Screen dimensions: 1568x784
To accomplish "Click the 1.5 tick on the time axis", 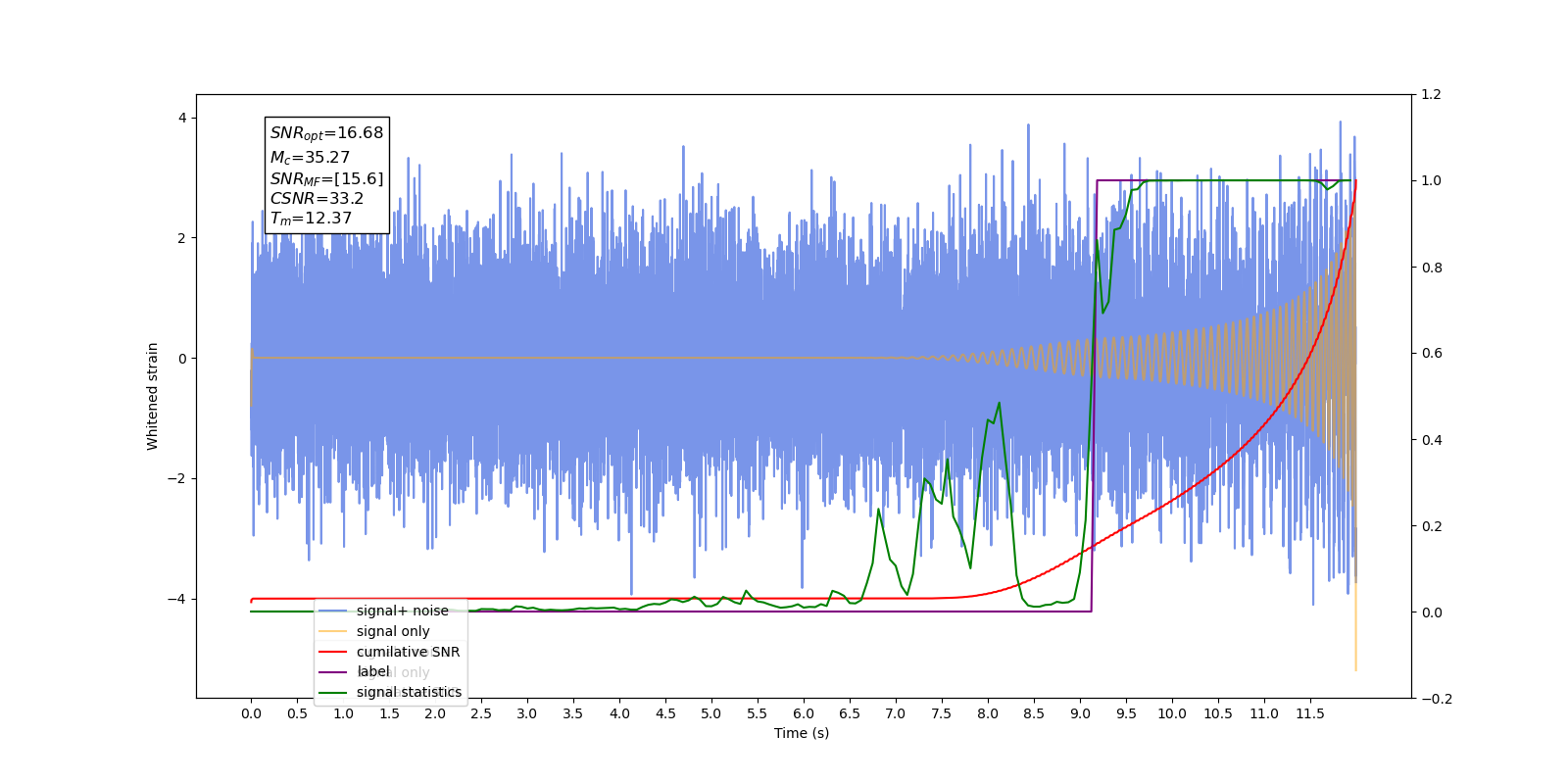I will tap(389, 713).
